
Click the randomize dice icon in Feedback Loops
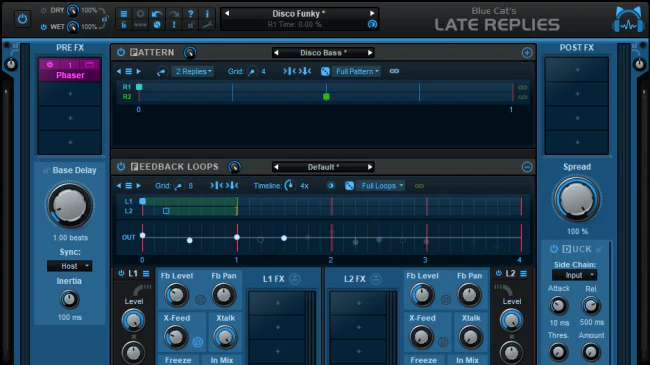349,186
